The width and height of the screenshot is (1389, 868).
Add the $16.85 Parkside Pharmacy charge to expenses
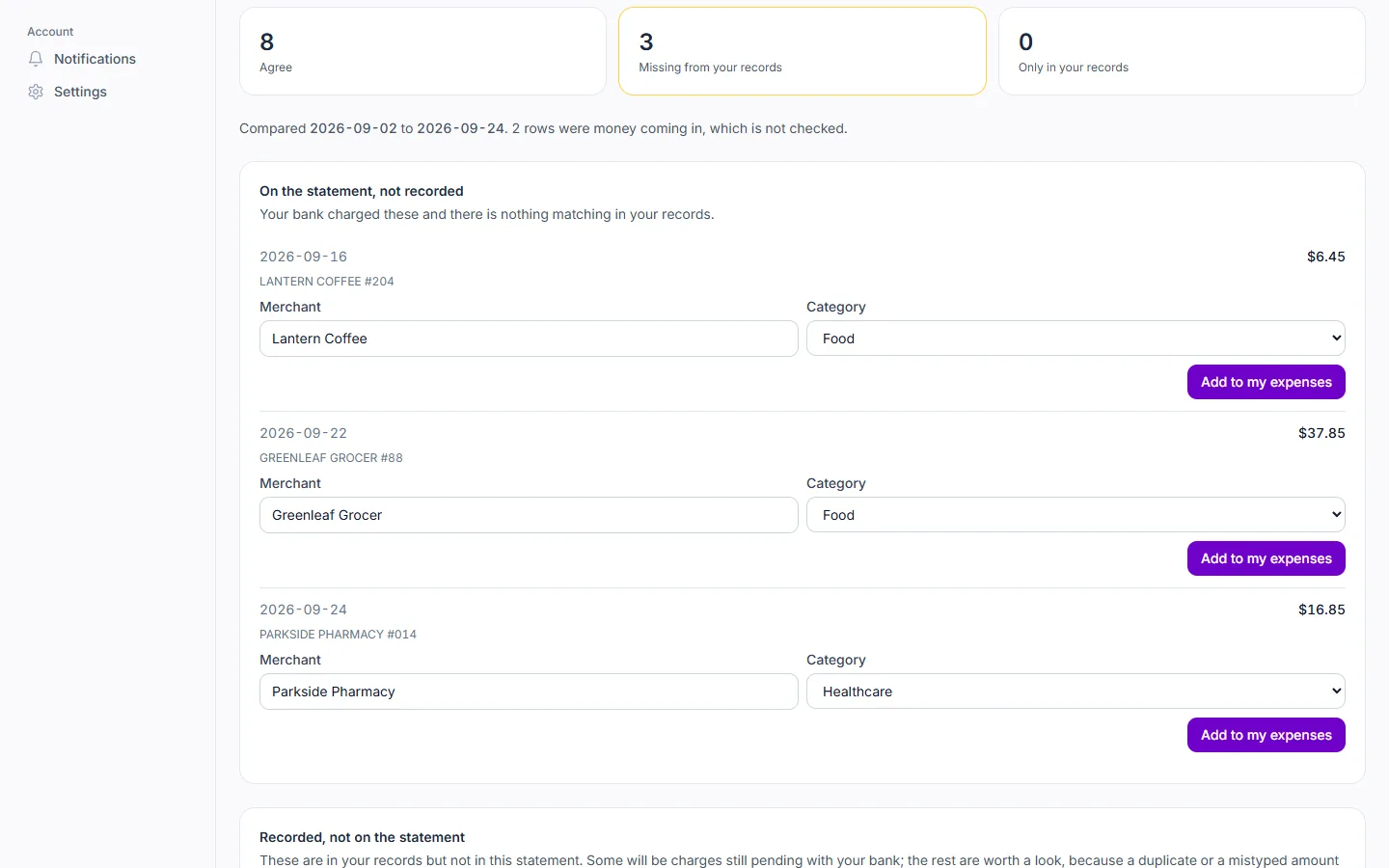(1266, 735)
